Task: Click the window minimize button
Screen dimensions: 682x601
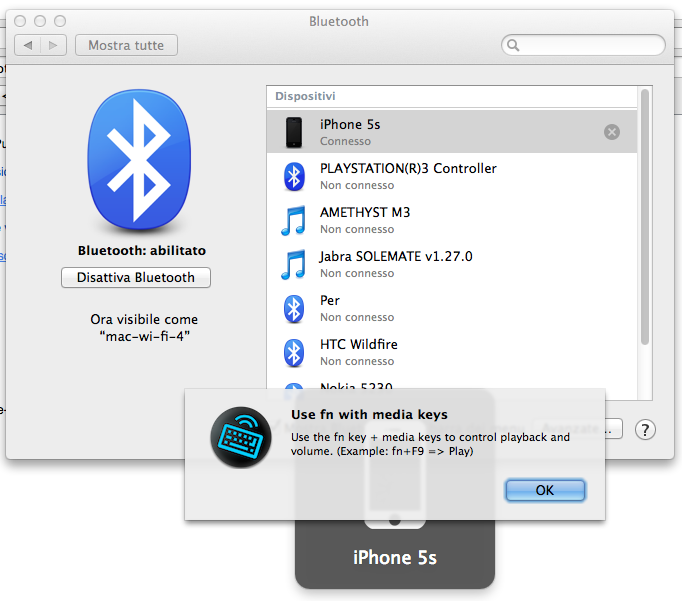Action: click(40, 21)
